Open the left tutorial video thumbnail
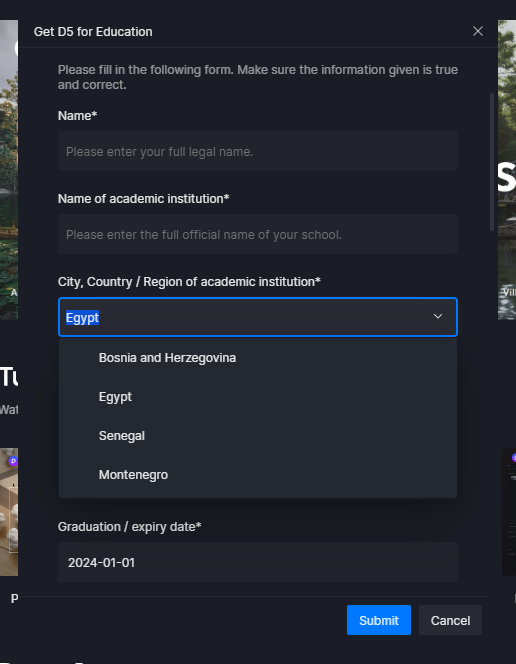This screenshot has width=516, height=664. [9, 512]
